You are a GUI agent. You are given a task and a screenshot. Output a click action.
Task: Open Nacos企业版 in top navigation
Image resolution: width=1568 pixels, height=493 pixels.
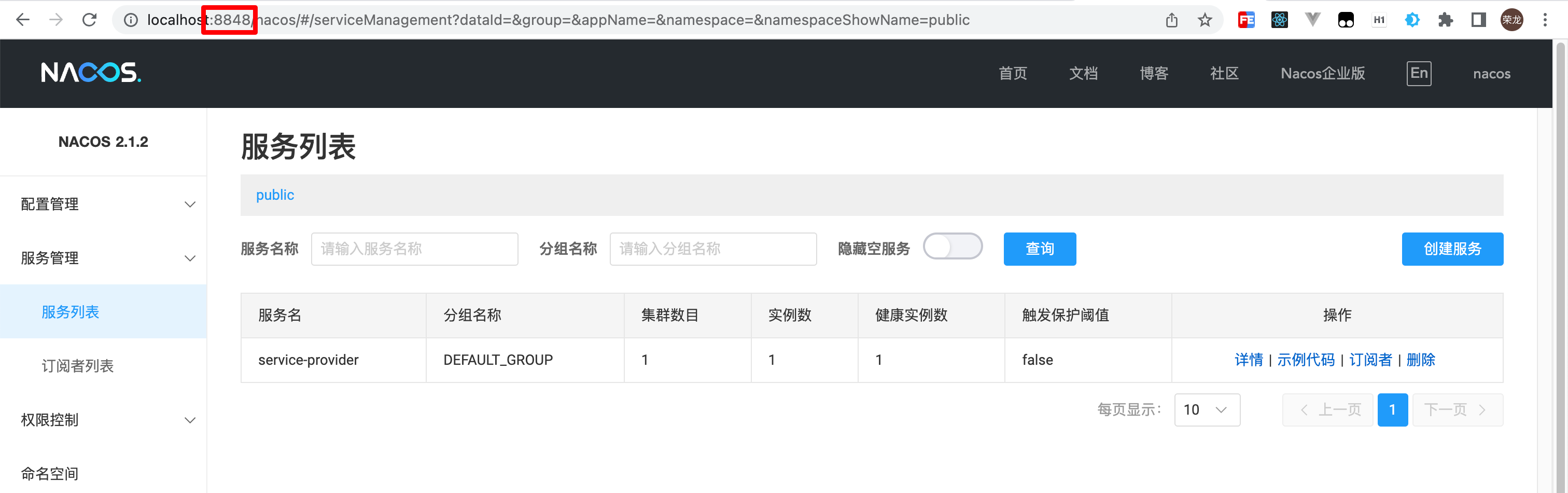[1323, 73]
